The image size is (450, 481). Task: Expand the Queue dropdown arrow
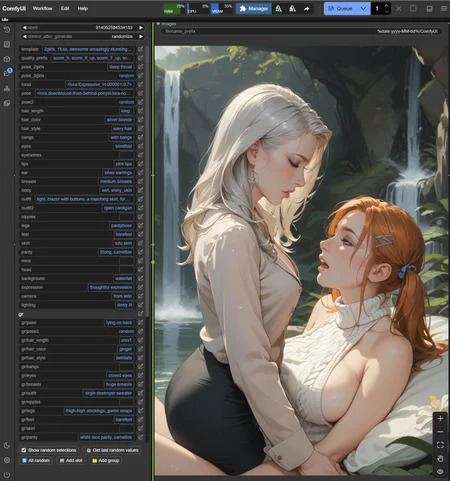click(x=363, y=9)
